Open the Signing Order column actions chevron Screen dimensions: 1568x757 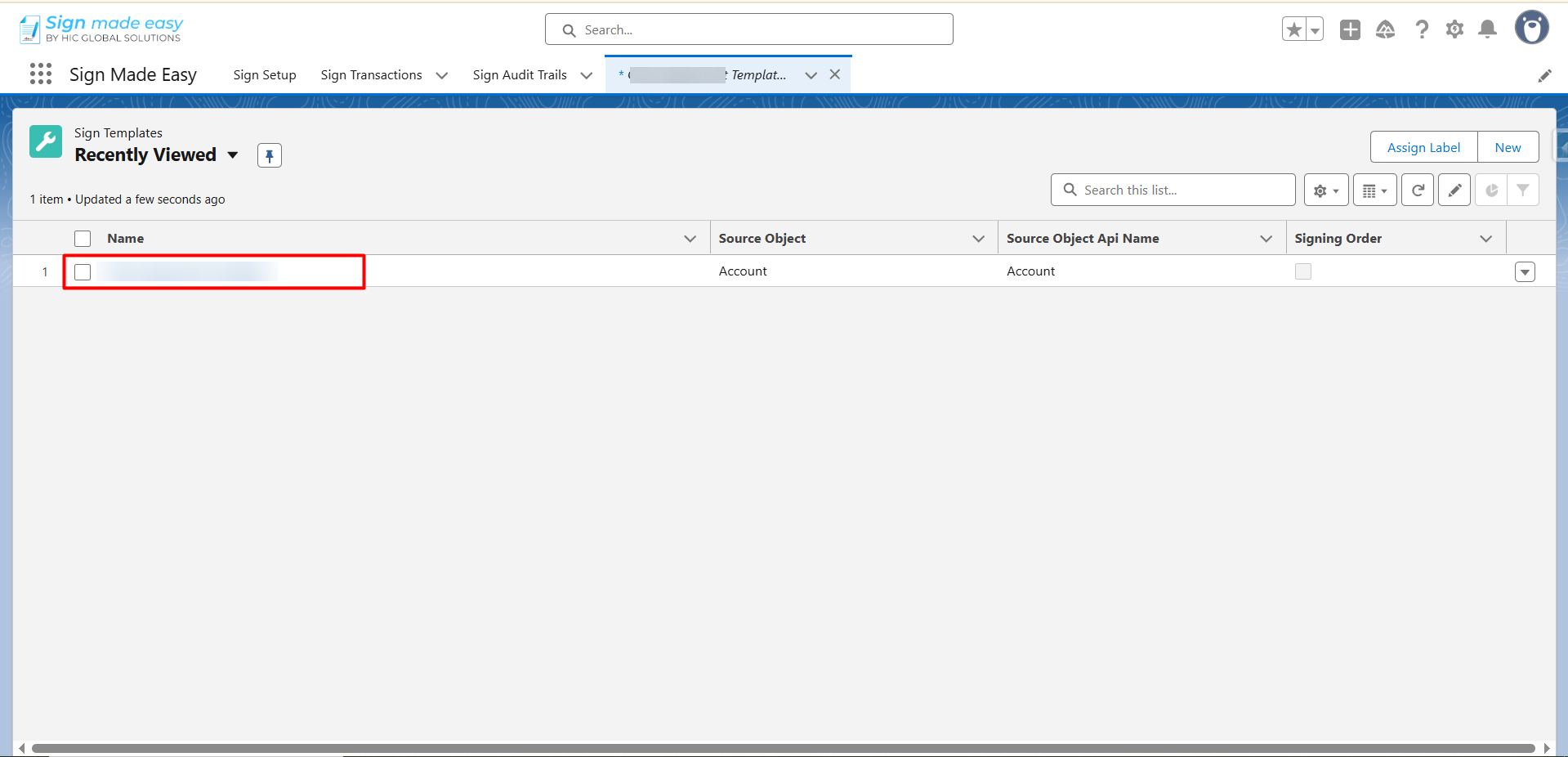[x=1486, y=239]
